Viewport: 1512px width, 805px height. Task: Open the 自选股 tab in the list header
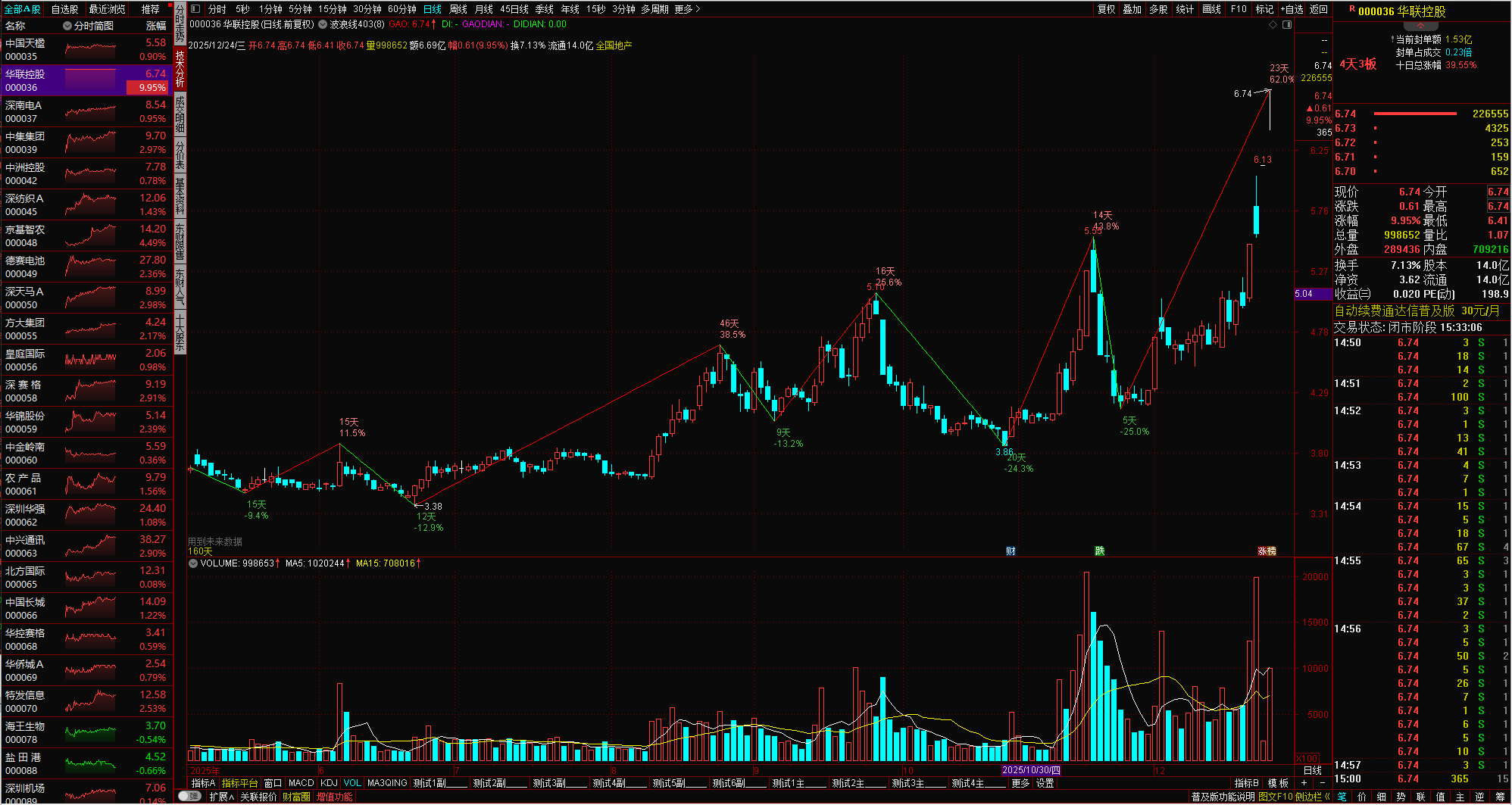64,9
